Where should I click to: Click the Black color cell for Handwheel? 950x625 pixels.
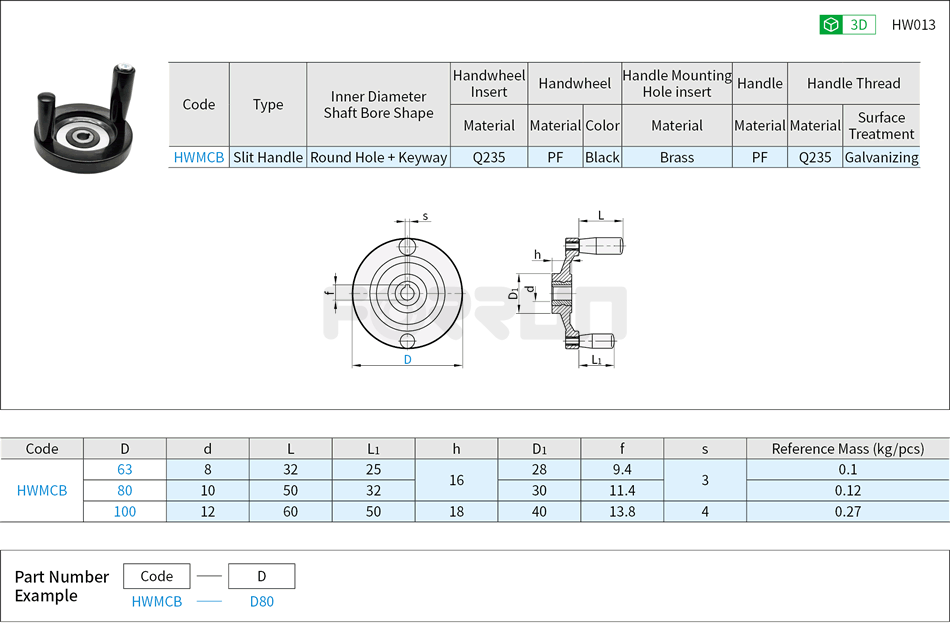pyautogui.click(x=604, y=157)
